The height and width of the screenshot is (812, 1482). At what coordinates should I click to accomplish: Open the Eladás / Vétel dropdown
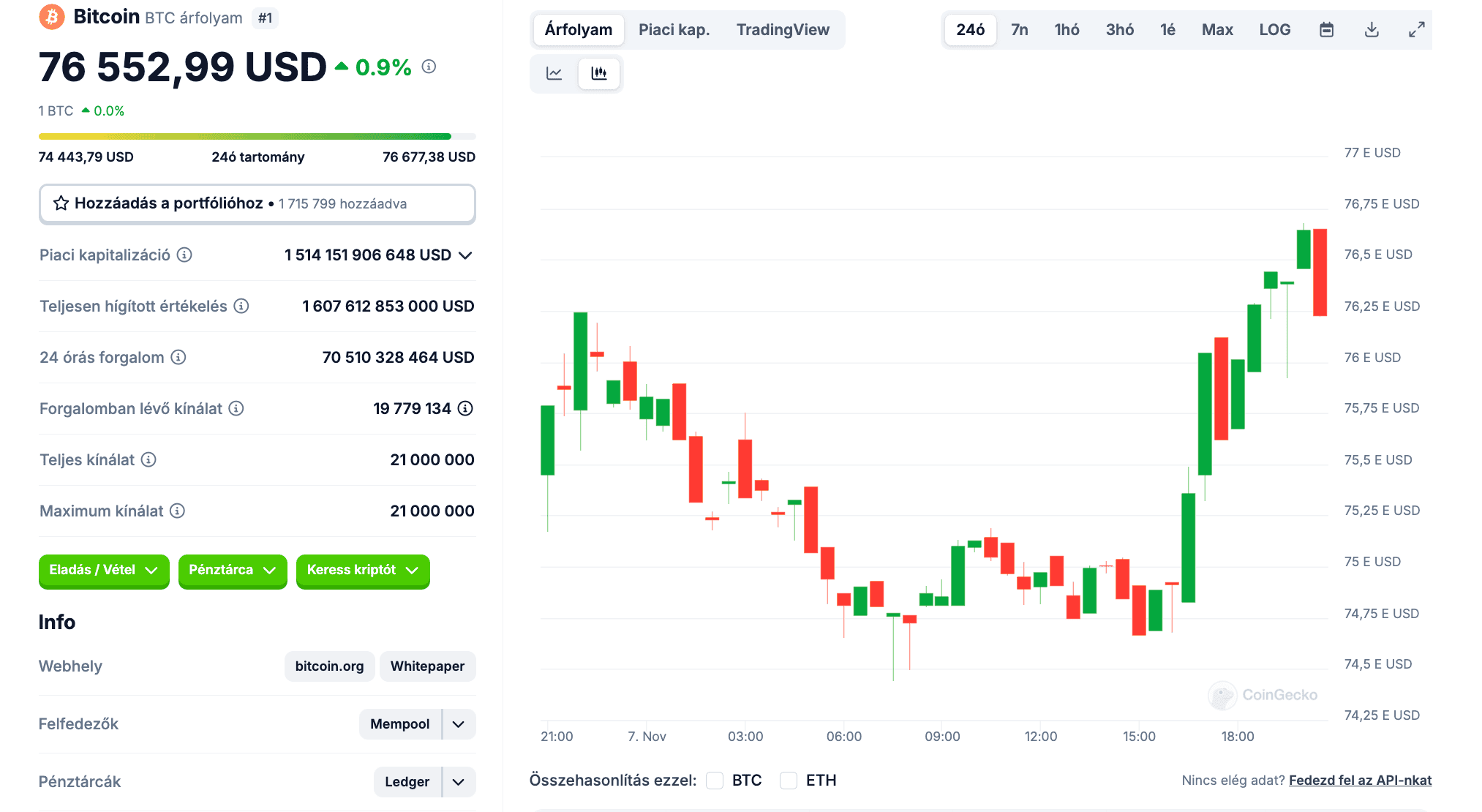coord(104,571)
